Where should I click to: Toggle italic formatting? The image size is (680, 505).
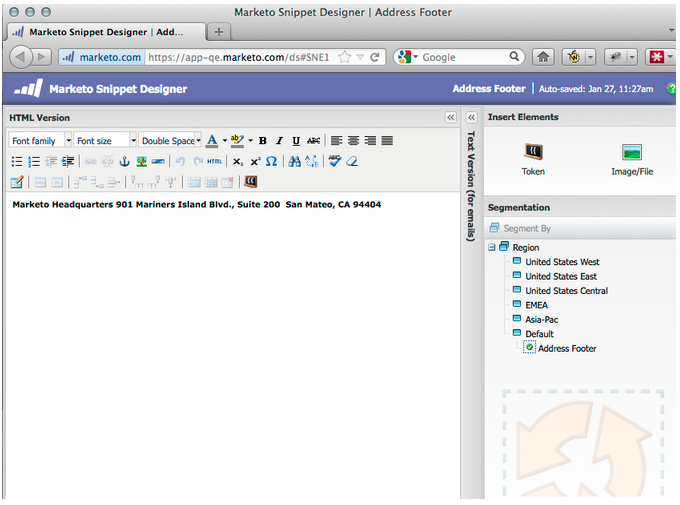(x=279, y=141)
